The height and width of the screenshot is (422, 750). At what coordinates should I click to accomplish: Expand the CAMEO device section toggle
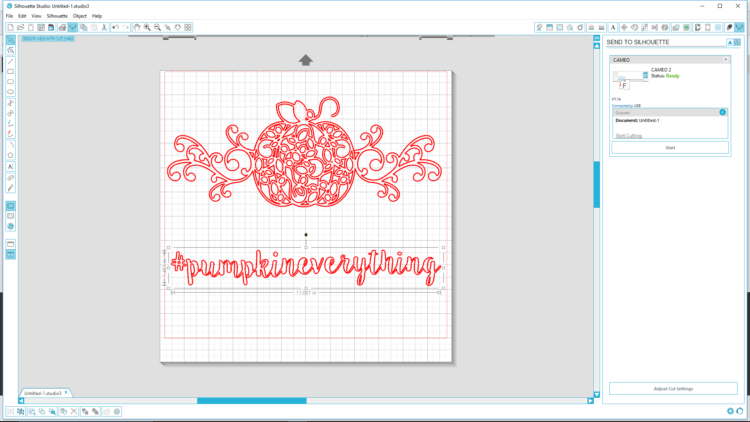725,60
